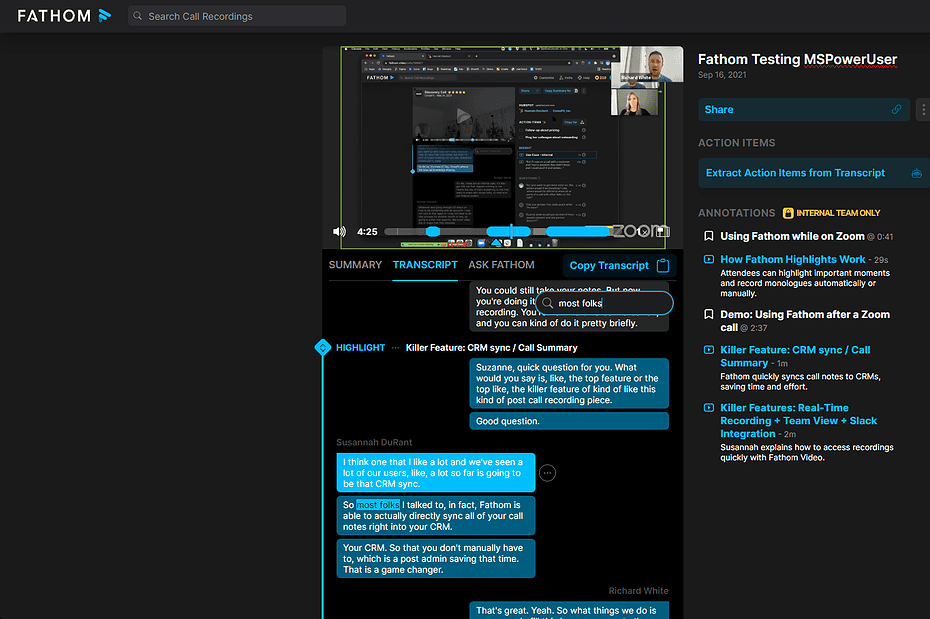Click the 4:25 video timestamp
Viewport: 930px width, 619px height.
[367, 232]
